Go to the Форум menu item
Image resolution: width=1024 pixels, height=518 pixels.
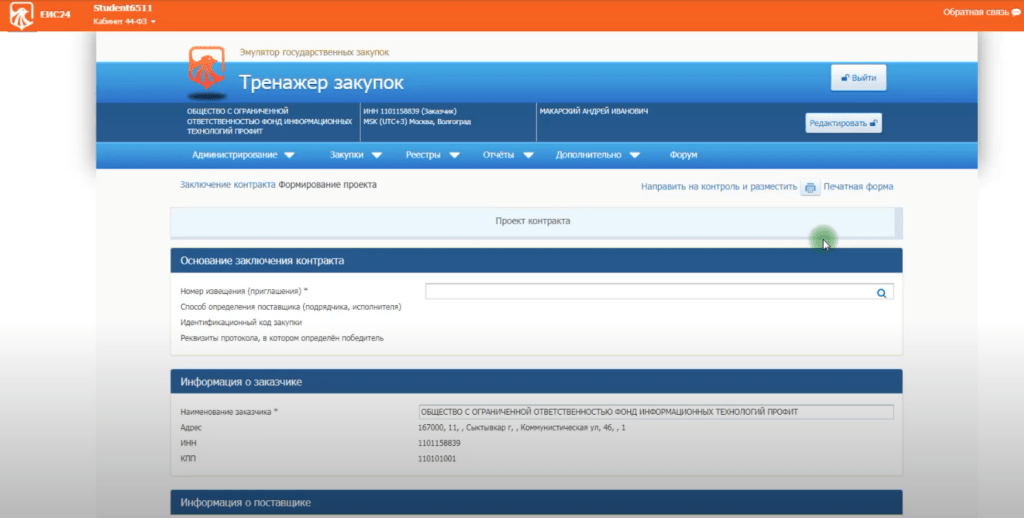point(683,155)
